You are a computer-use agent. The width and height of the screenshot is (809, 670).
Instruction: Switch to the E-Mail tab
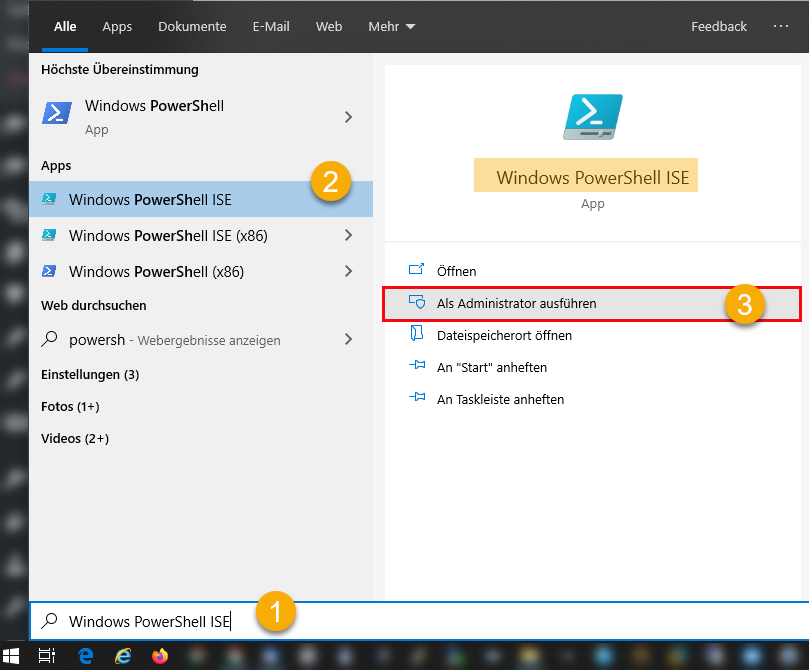tap(271, 26)
